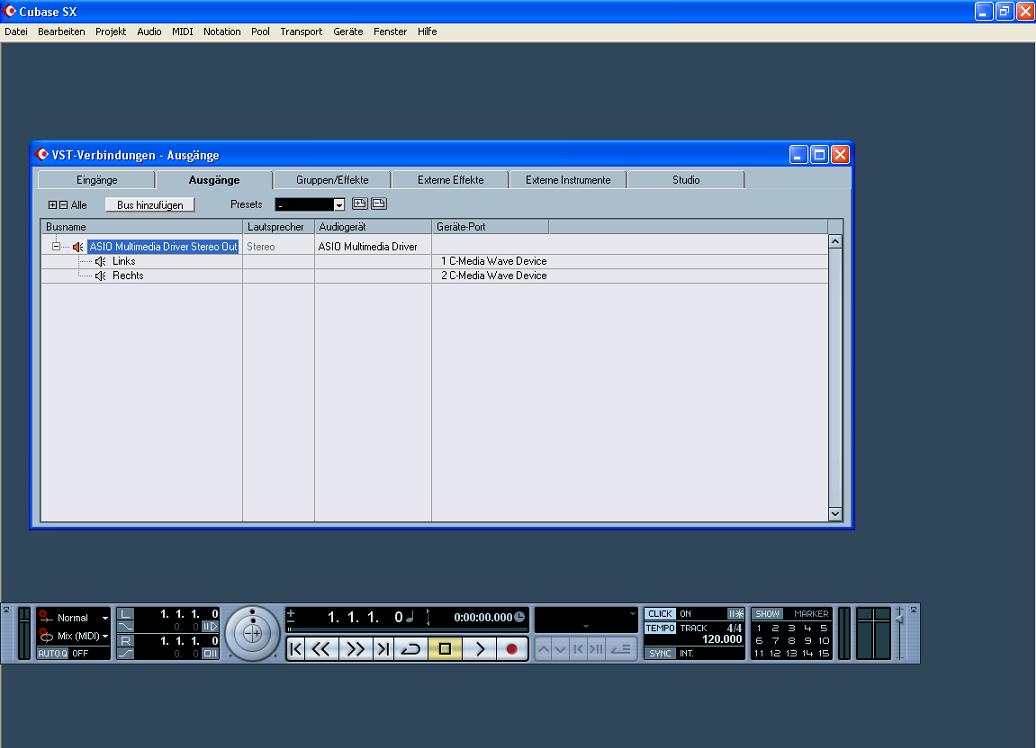The image size is (1036, 748).
Task: Switch to the Studio tab
Action: (x=686, y=180)
